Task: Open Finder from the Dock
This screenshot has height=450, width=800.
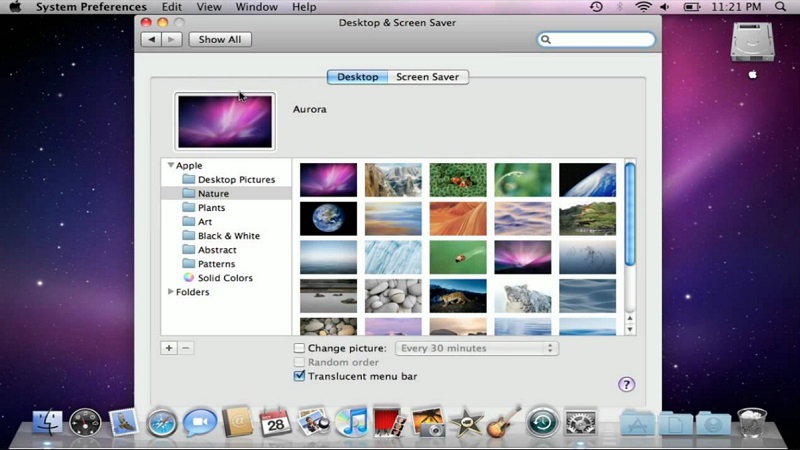Action: coord(47,423)
